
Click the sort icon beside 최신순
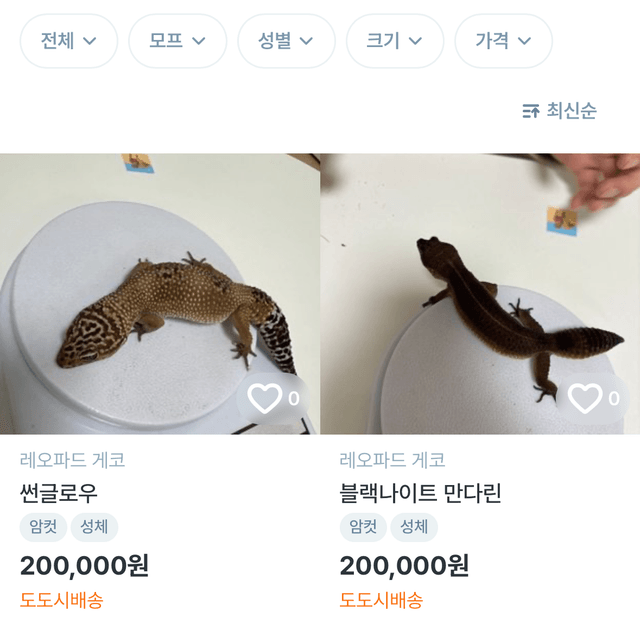pyautogui.click(x=531, y=111)
